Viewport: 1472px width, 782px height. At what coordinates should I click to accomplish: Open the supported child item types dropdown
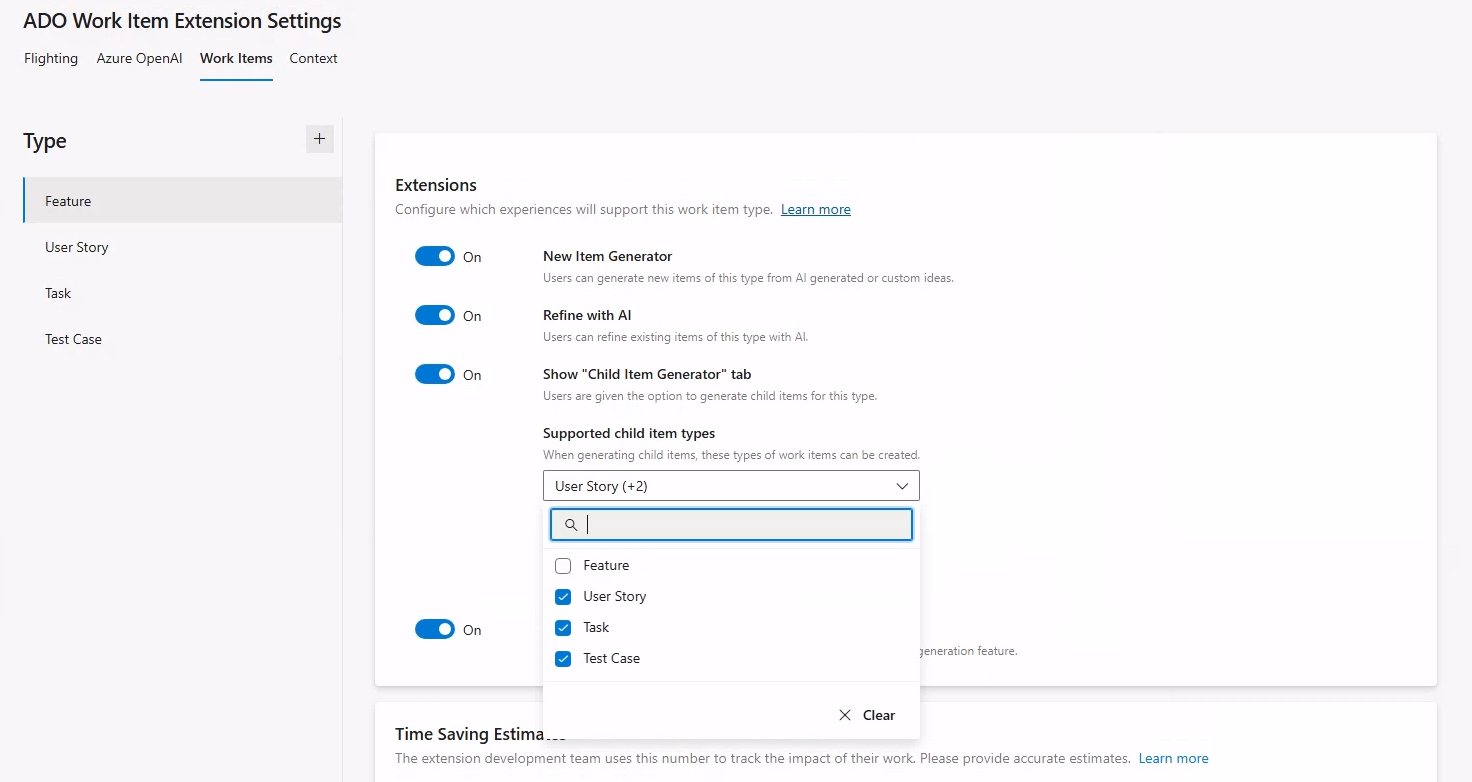(730, 485)
